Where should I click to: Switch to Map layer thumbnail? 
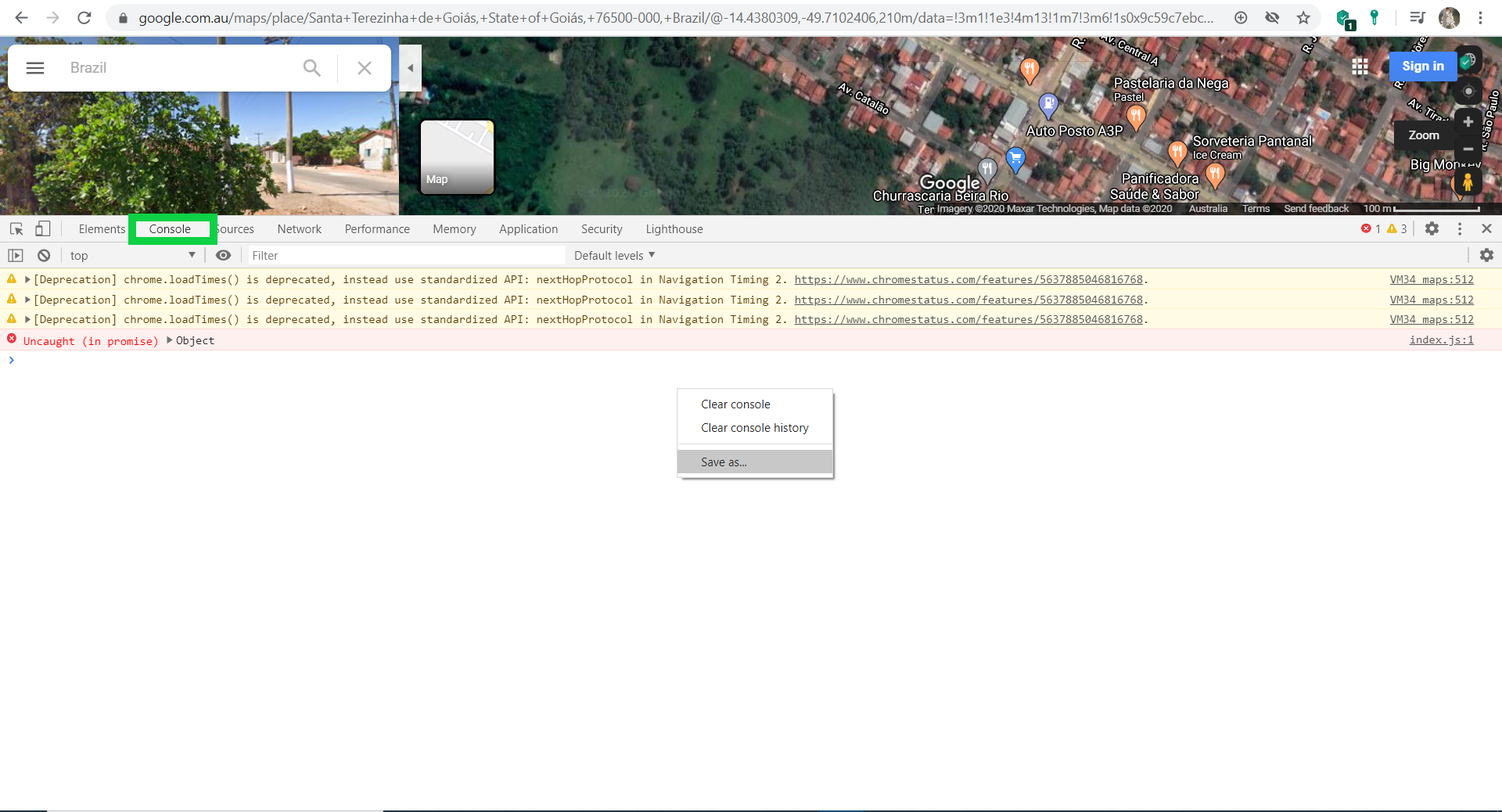click(457, 156)
